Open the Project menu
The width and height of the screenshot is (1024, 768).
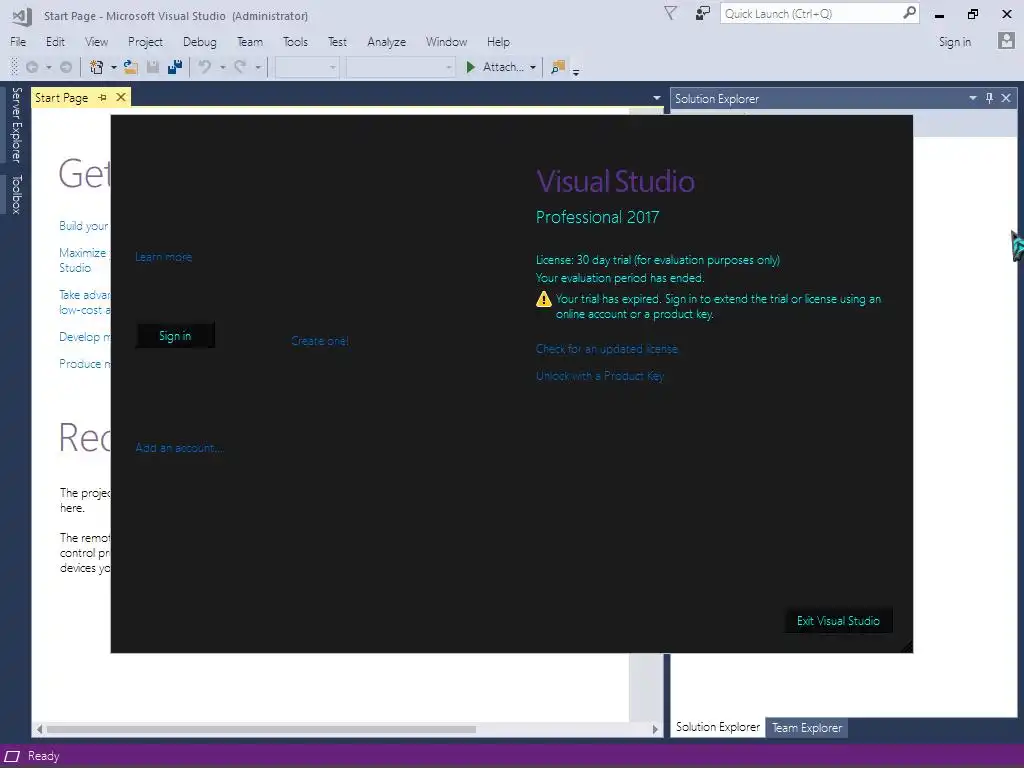click(145, 42)
